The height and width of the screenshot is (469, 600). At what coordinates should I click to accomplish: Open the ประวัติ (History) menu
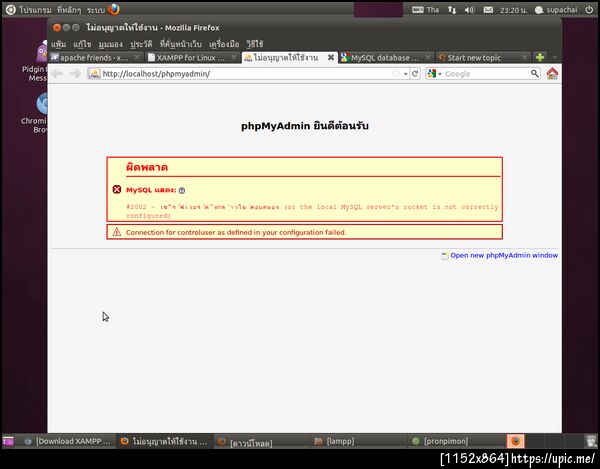coord(141,44)
